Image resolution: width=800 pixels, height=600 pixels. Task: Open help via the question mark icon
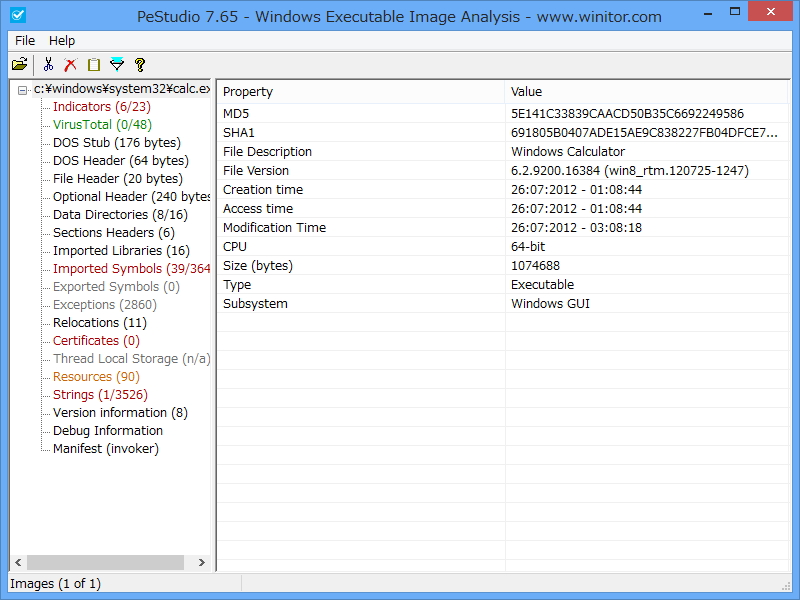[x=141, y=64]
